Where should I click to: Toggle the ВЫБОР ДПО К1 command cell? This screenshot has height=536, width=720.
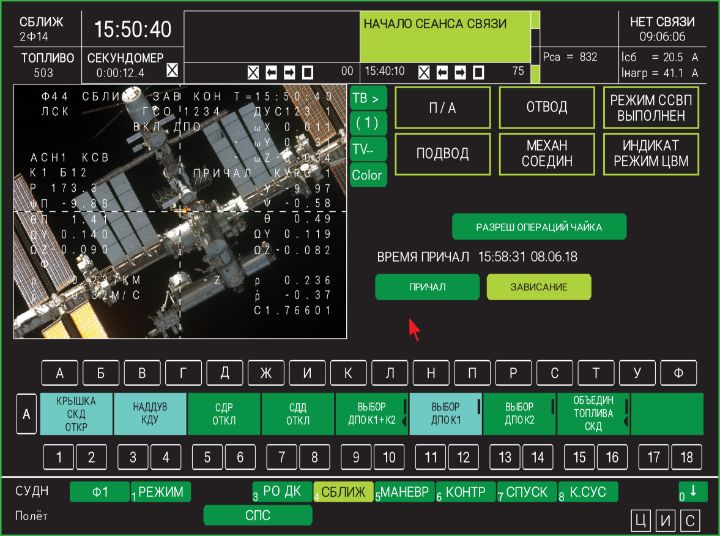pos(446,414)
